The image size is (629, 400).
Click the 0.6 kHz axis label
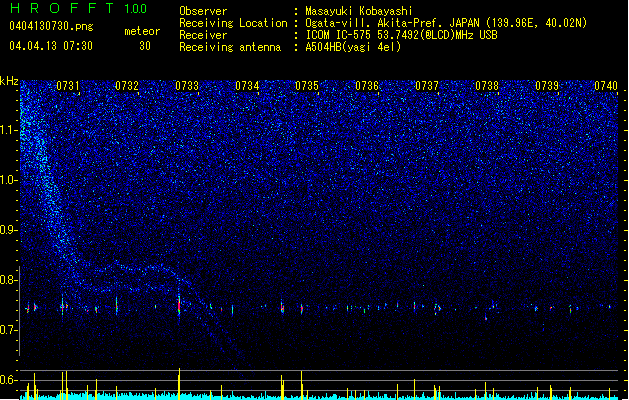coord(9,380)
